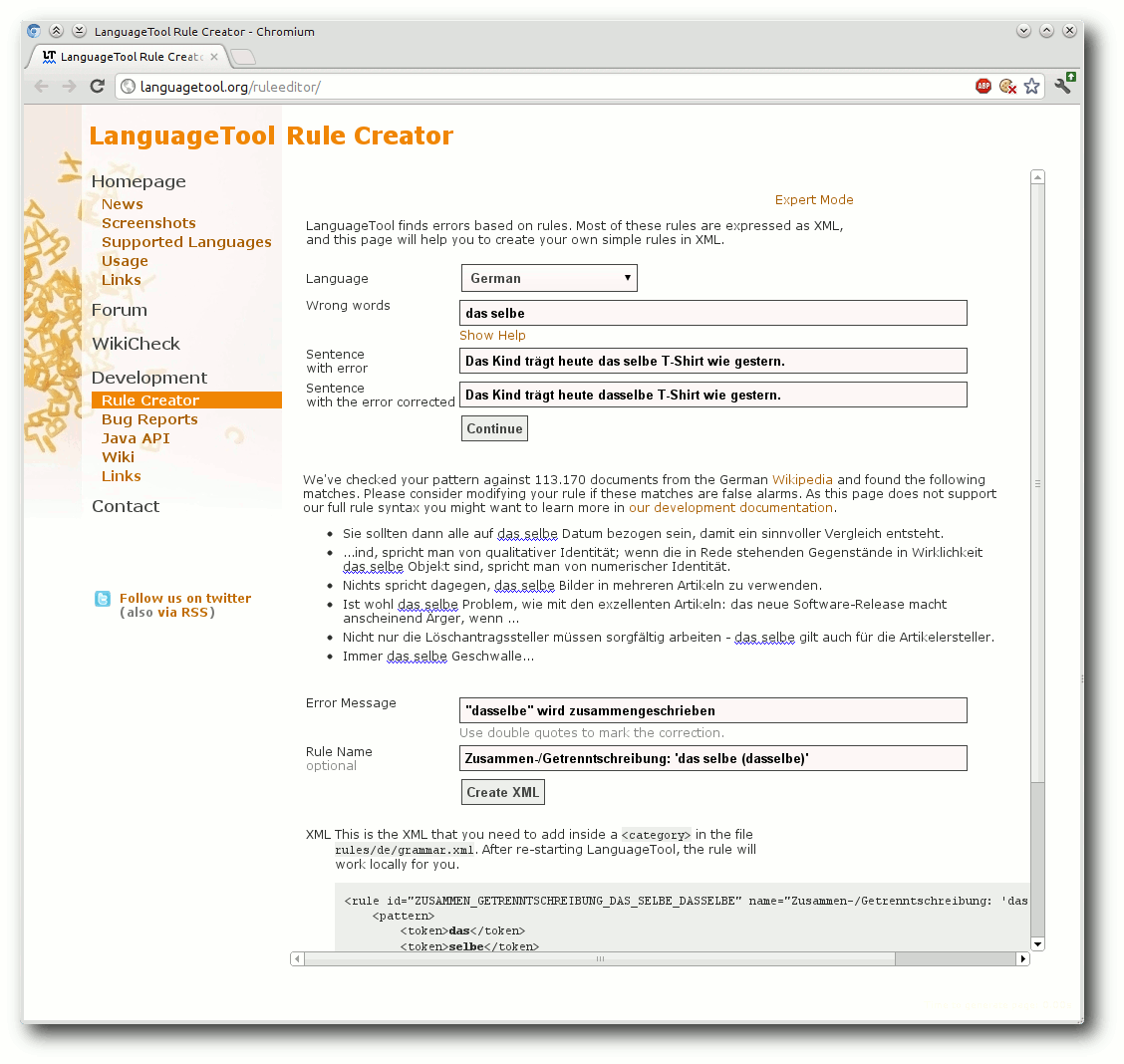This screenshot has height=1064, width=1124.
Task: Click the title bar double-up-arrow button
Action: tap(56, 31)
